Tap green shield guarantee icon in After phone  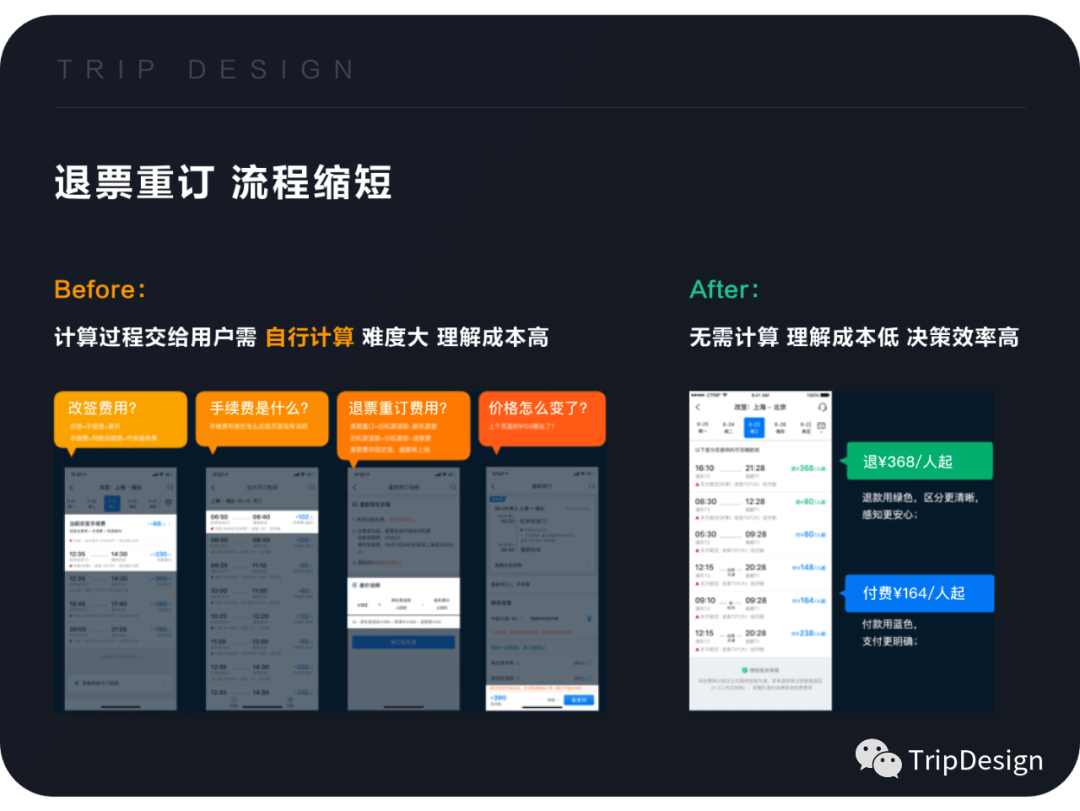click(x=745, y=670)
